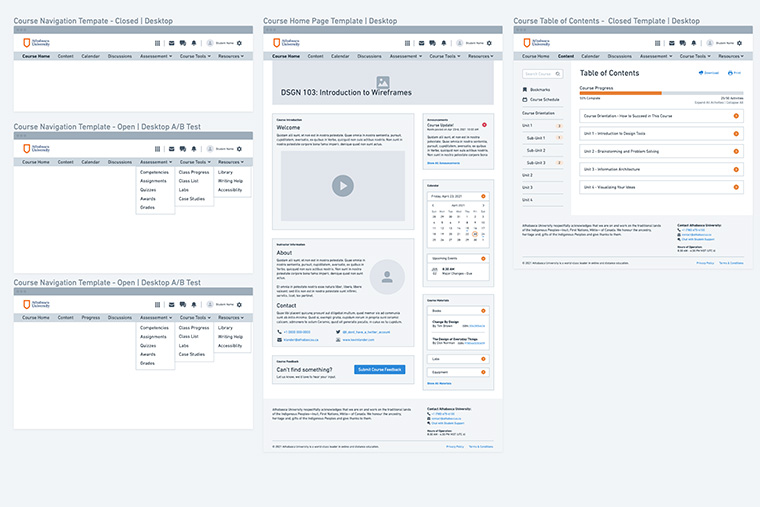Expand the Books section in Course Materials
Viewport: 760px width, 507px height.
tap(484, 311)
